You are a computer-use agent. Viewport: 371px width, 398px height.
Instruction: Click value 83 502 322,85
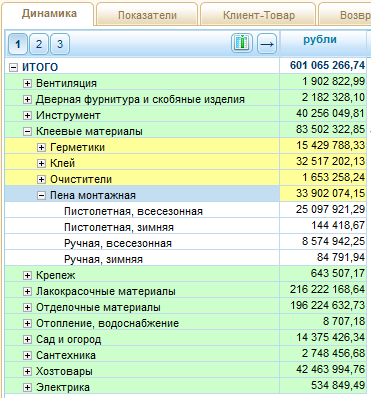[330, 129]
